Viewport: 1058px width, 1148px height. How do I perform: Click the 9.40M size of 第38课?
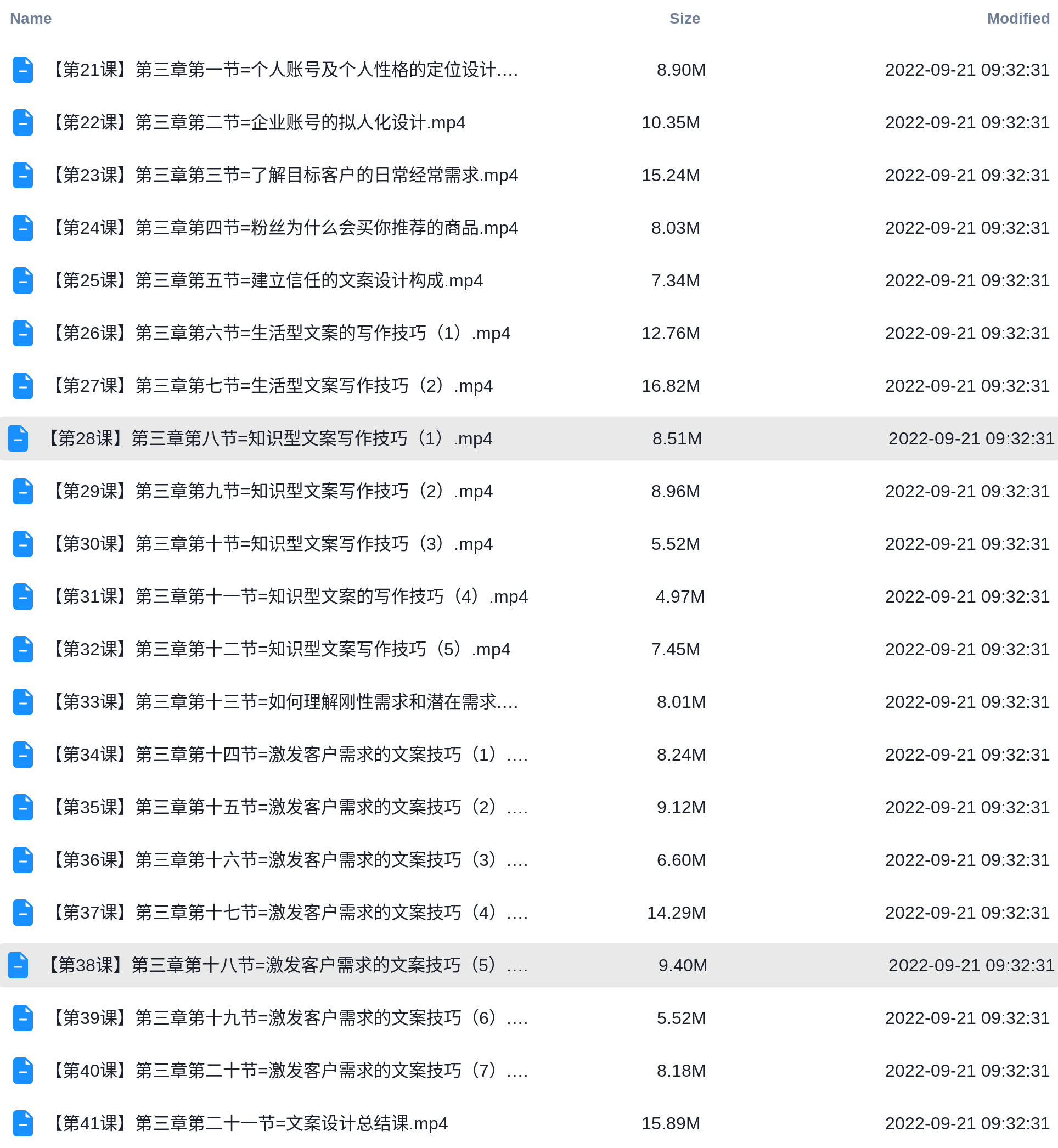(x=683, y=965)
